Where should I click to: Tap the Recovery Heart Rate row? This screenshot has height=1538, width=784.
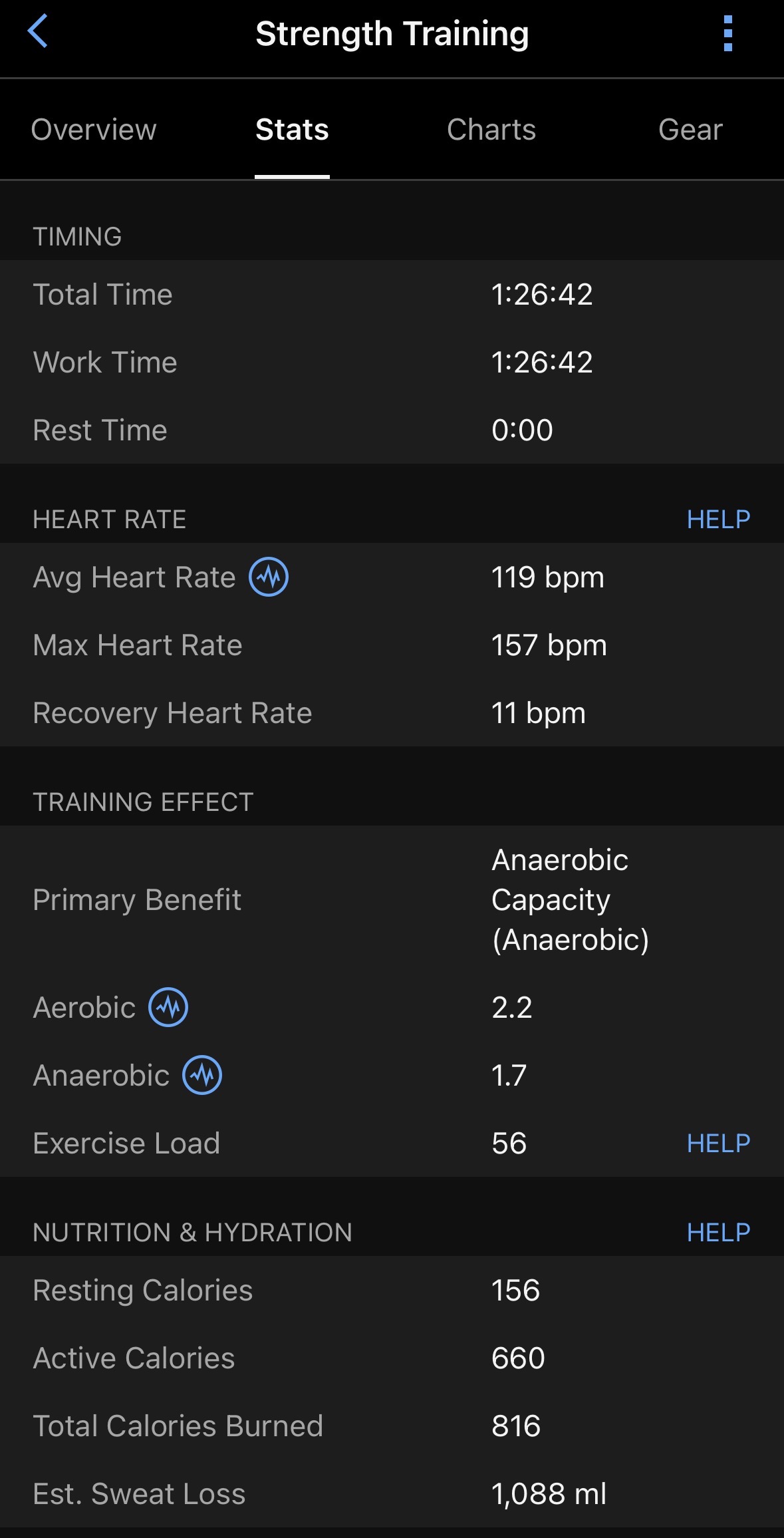[392, 713]
